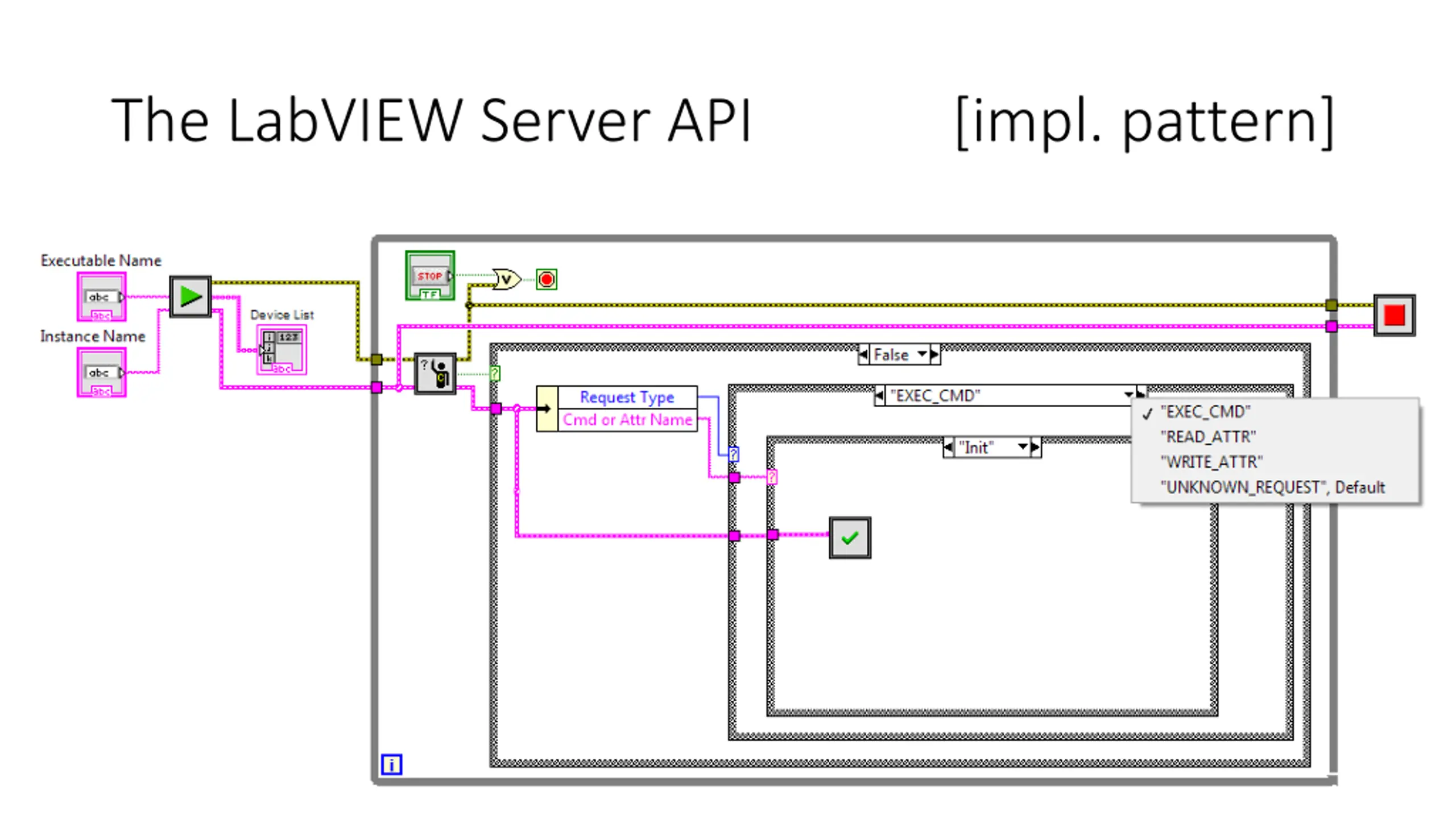
Task: Click olive error tunnel on loop right edge
Action: [1331, 305]
